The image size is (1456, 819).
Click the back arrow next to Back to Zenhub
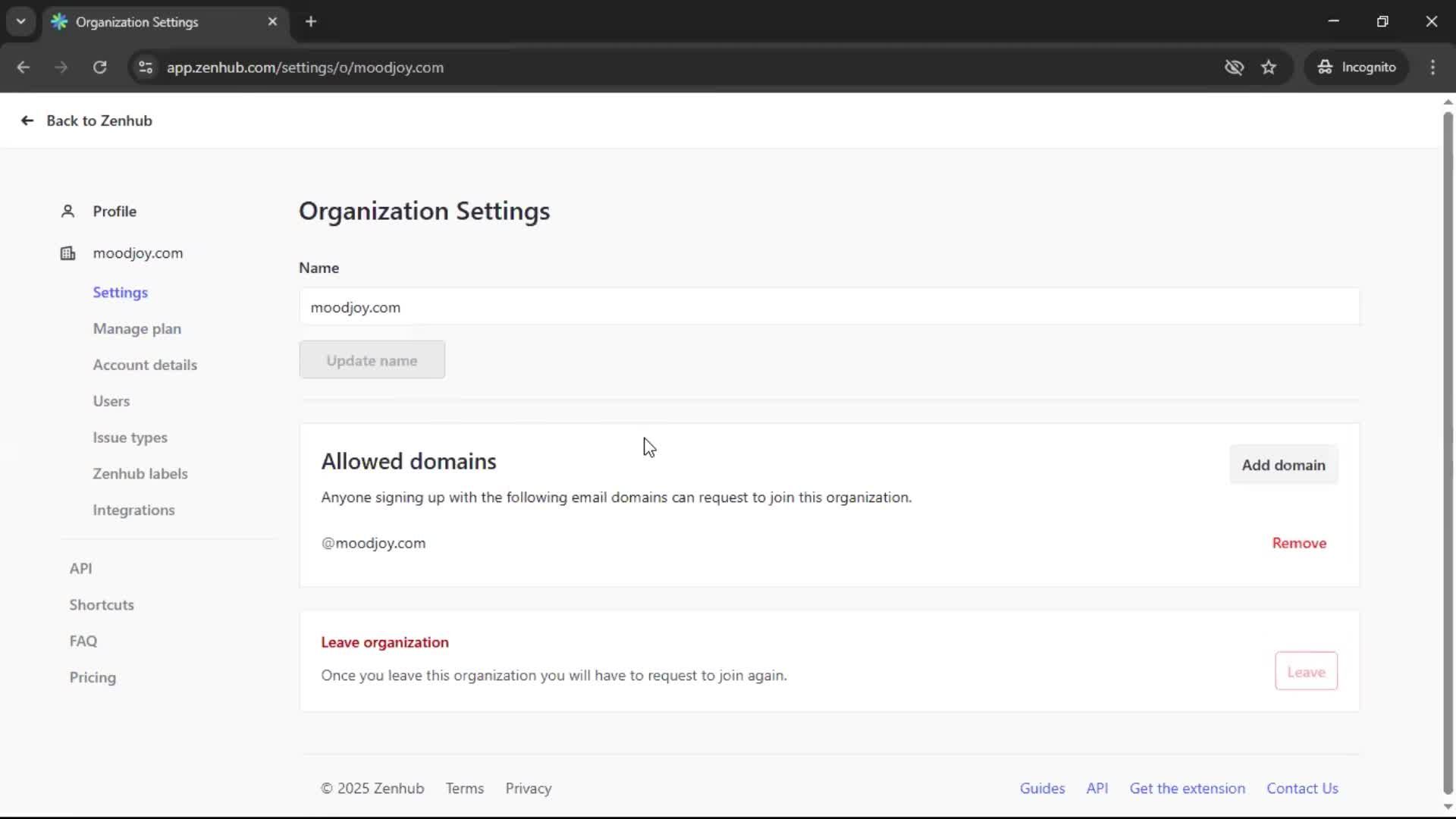(27, 121)
